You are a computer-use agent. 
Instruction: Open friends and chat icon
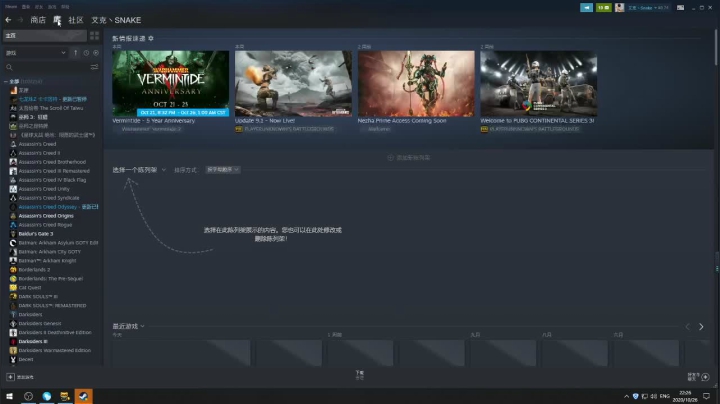coord(705,377)
